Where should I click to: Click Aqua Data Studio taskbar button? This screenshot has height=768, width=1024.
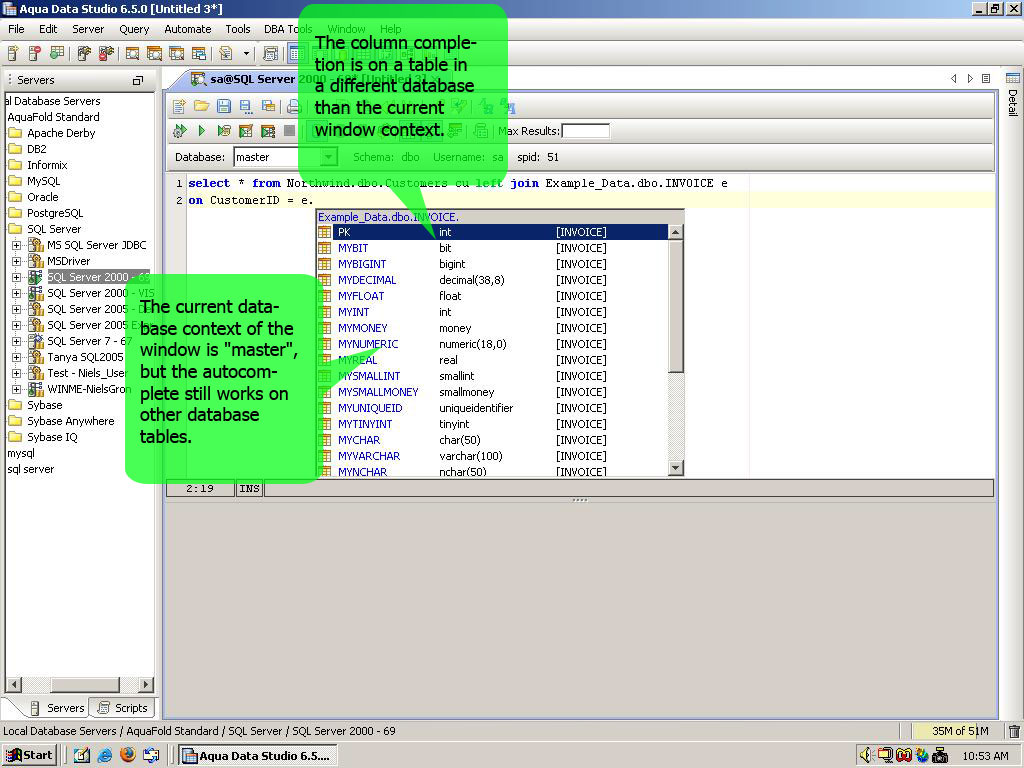click(258, 756)
